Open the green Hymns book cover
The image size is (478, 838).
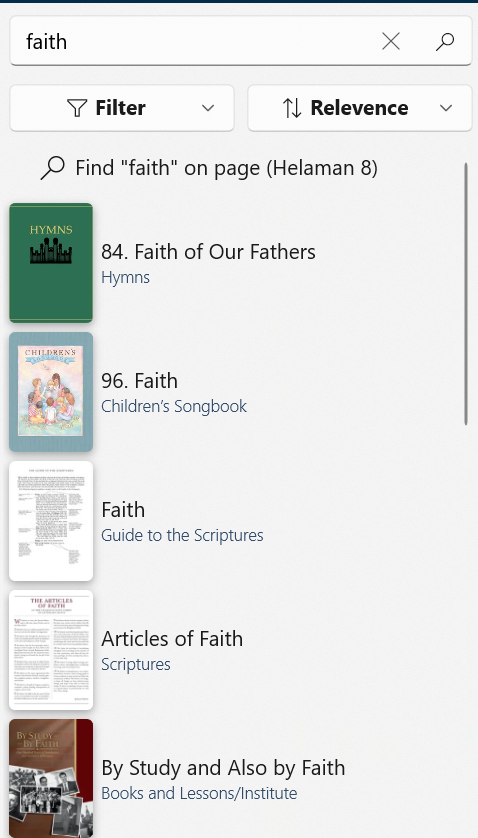[x=51, y=262]
